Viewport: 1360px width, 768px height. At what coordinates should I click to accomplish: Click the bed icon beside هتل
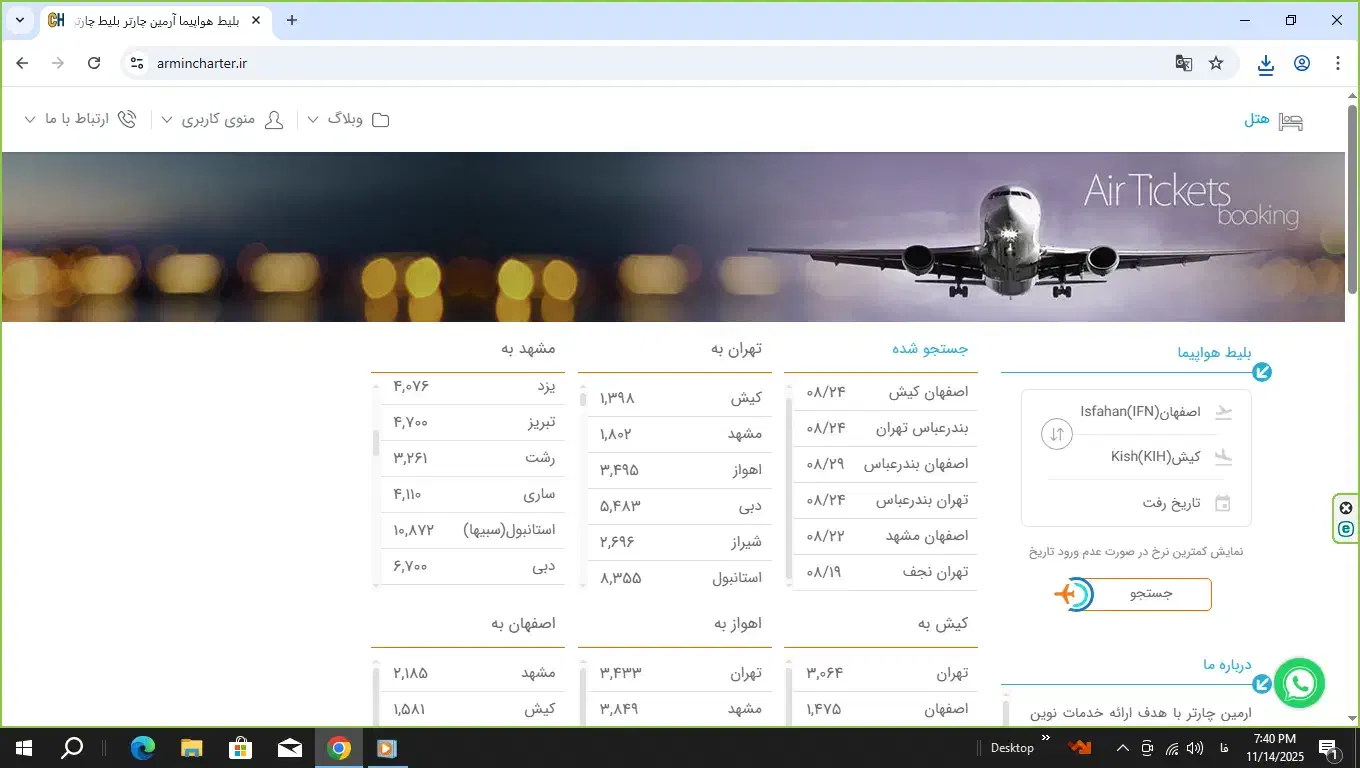click(1291, 119)
